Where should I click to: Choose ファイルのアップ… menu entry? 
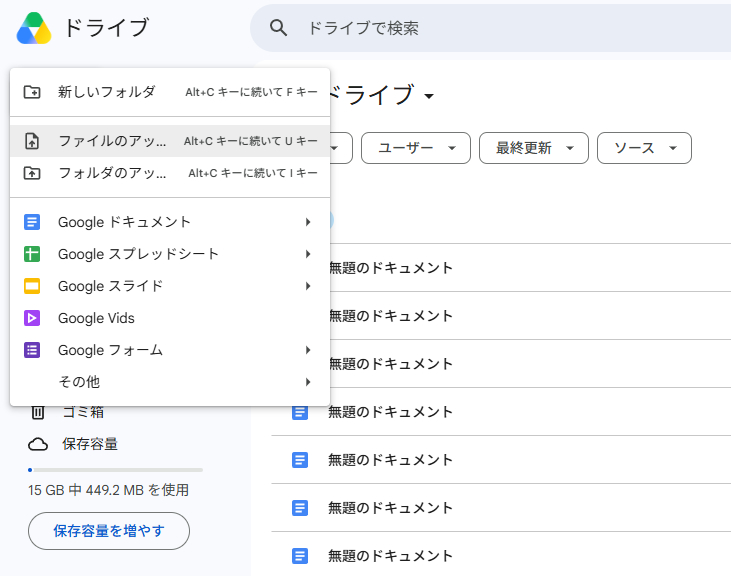(170, 141)
